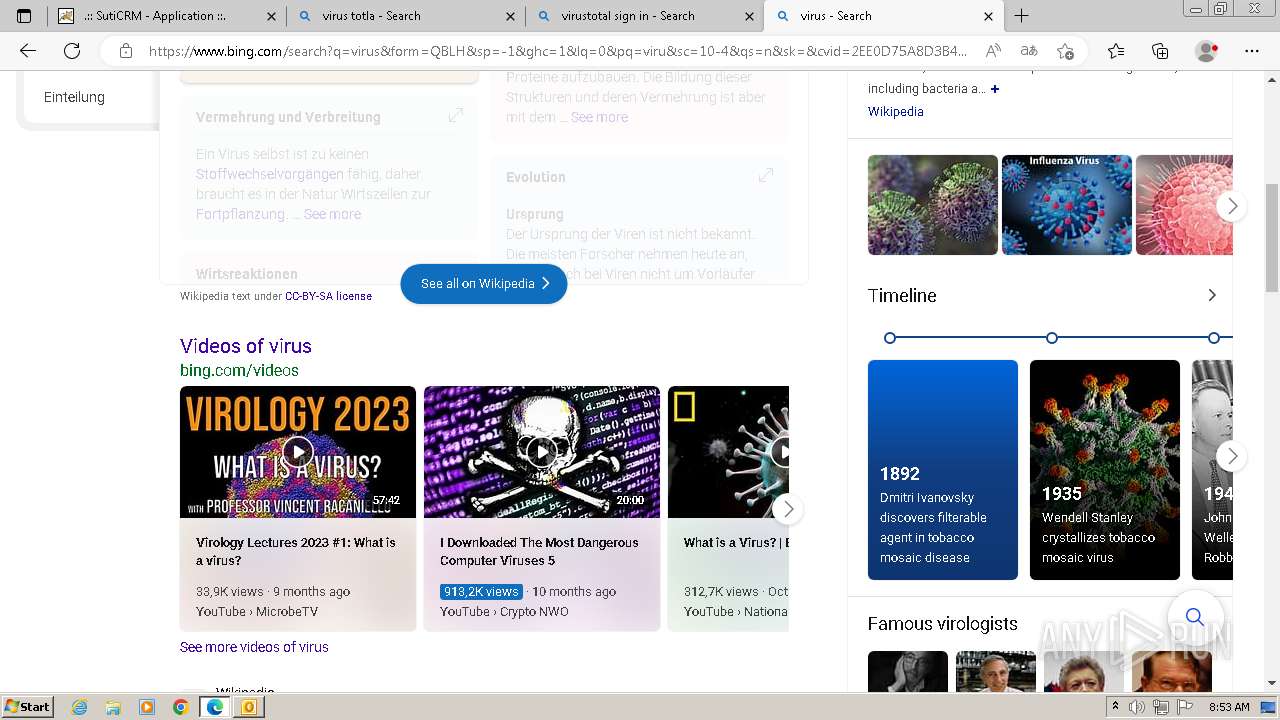Screen dimensions: 1280x720
Task: Expand the Vermehrung und Verbreitung card
Action: pos(456,115)
